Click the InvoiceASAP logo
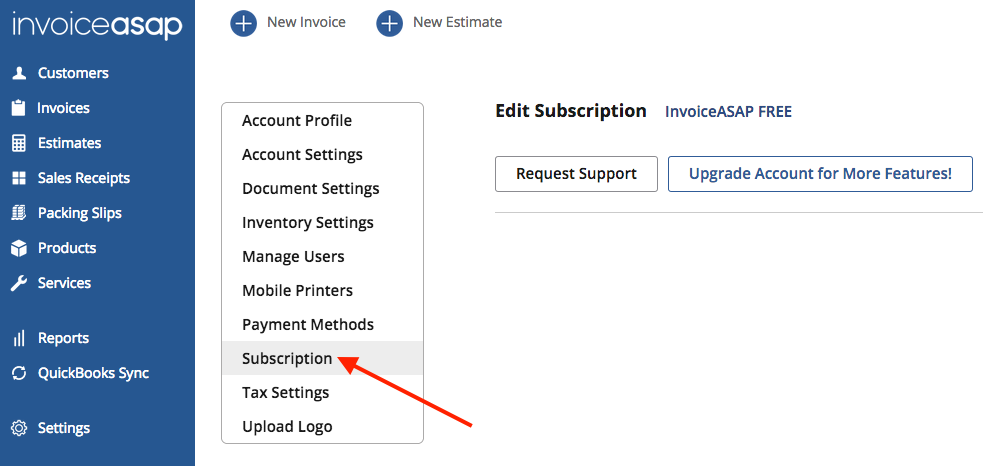 [x=97, y=25]
